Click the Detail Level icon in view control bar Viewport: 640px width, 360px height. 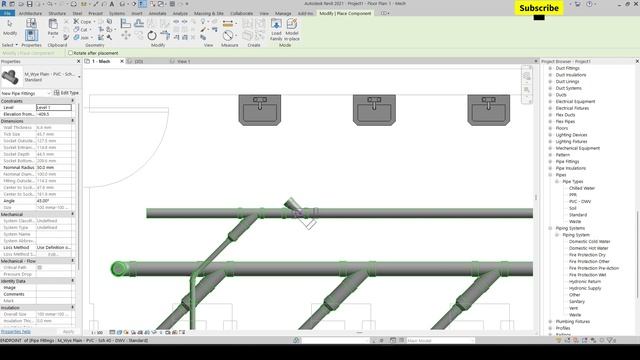112,333
